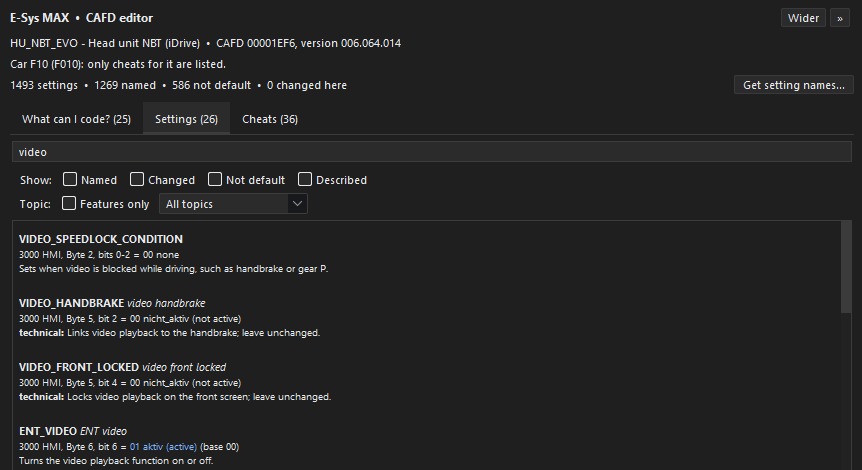Click VIDEO_HANDBRAKE value line Byte 5, bit 2

point(130,319)
